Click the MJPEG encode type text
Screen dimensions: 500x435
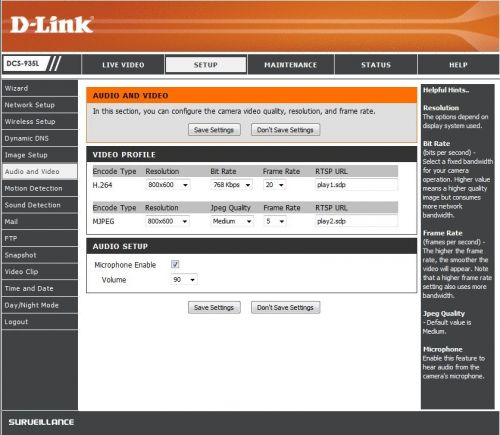103,221
